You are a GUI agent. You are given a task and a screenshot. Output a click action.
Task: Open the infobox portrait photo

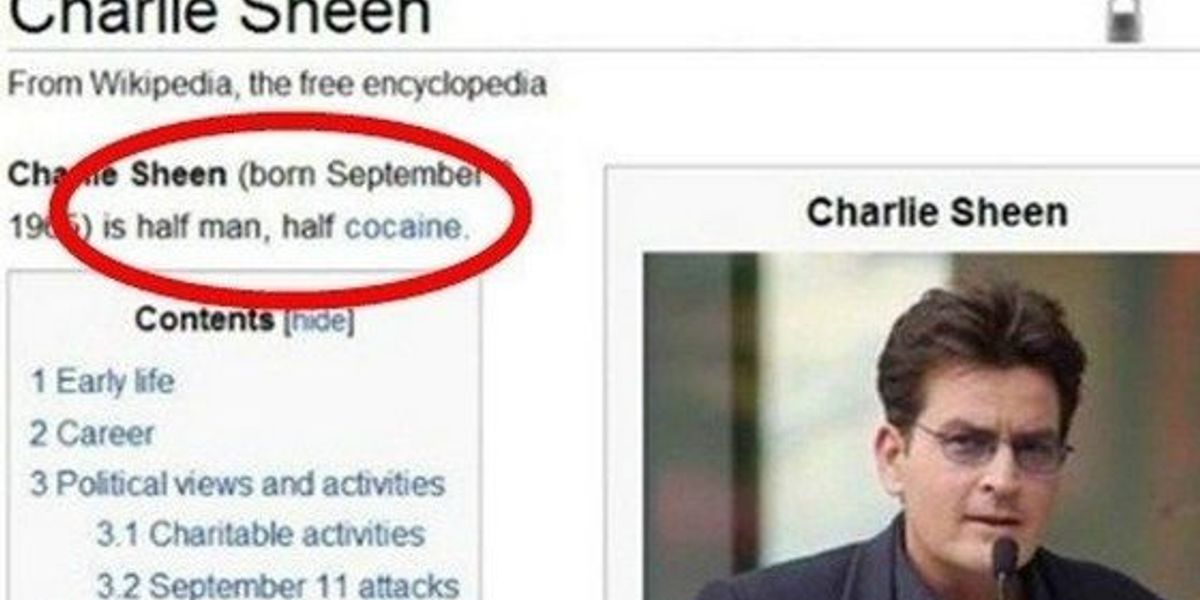click(921, 426)
